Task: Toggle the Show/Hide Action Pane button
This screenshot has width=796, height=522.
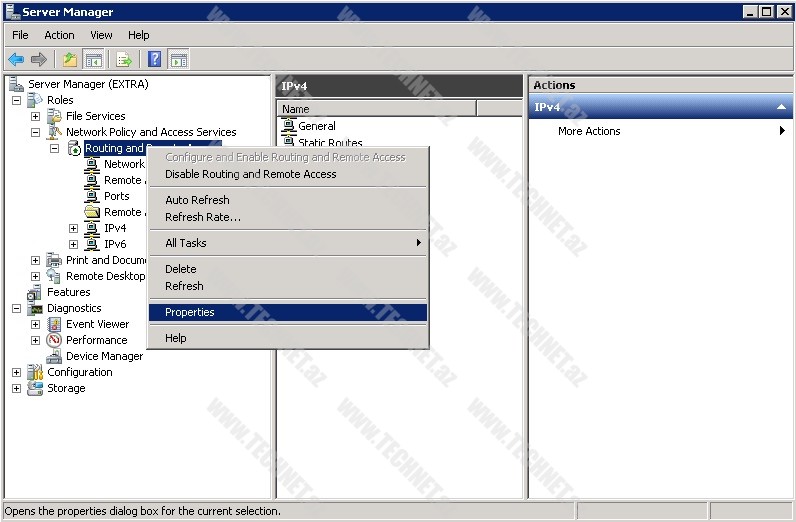Action: click(x=179, y=59)
